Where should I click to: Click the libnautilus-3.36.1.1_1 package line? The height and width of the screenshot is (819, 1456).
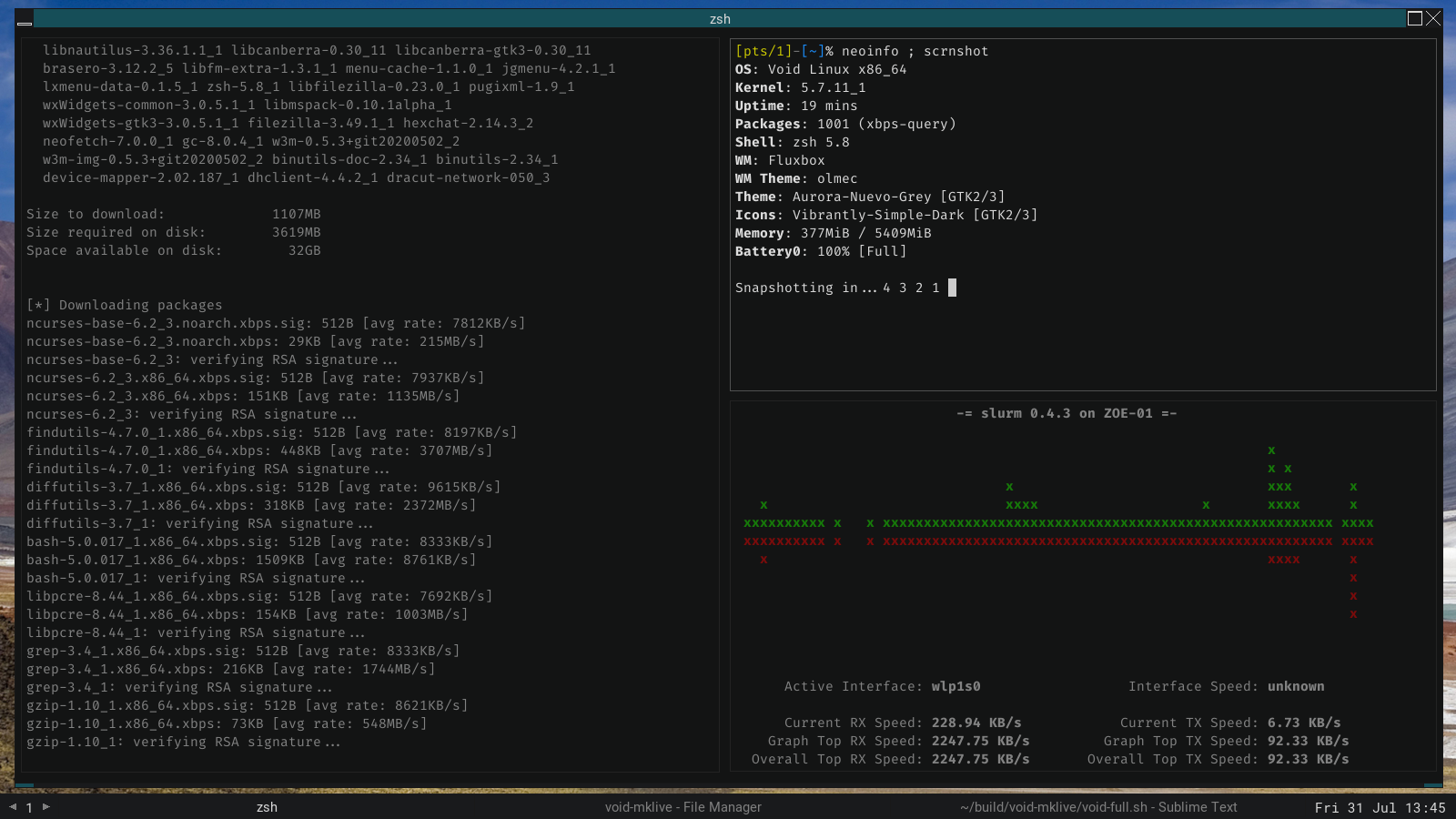(317, 50)
